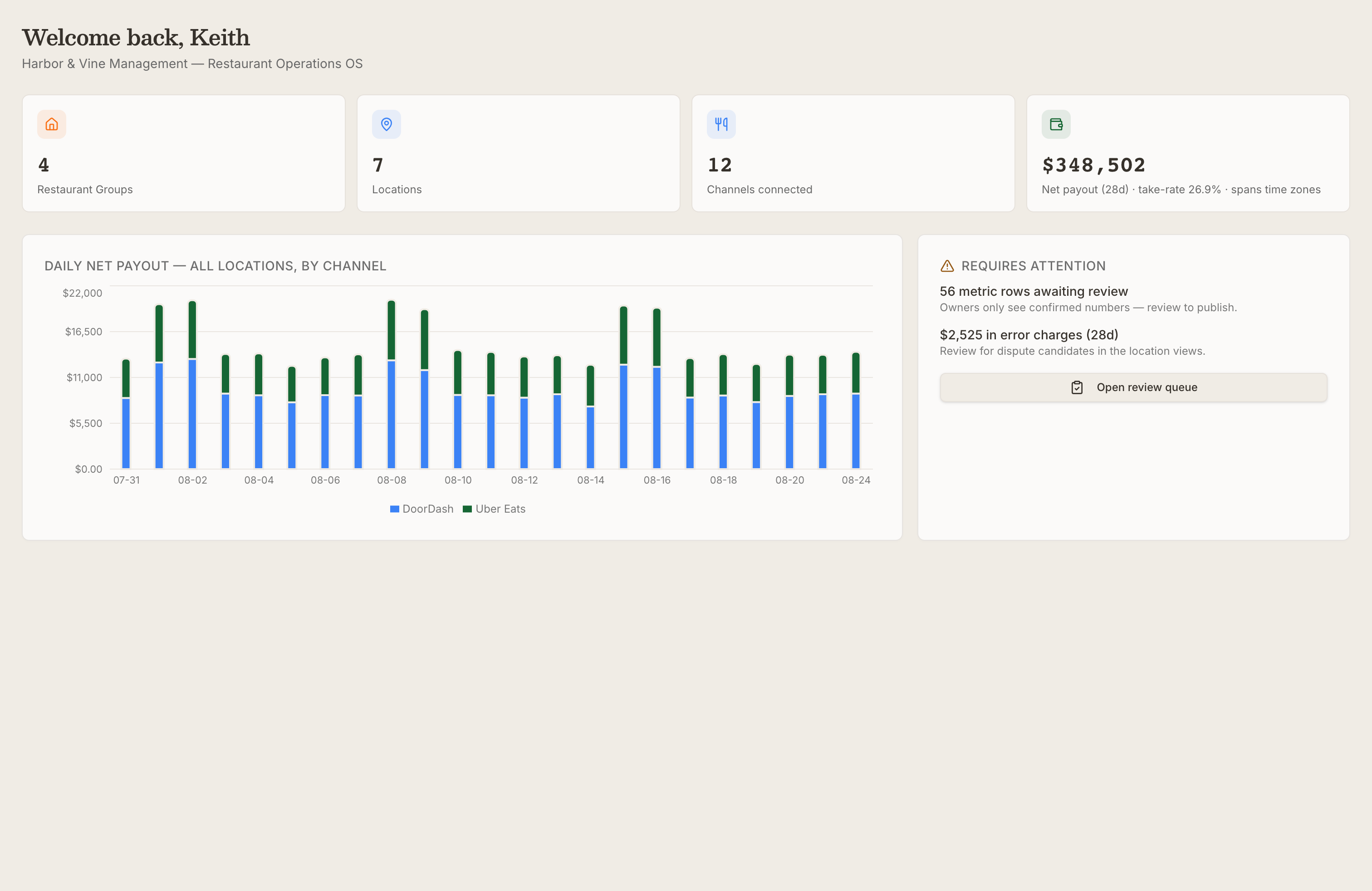The width and height of the screenshot is (1372, 891).
Task: Click the clipboard icon in Open review queue
Action: click(x=1077, y=387)
